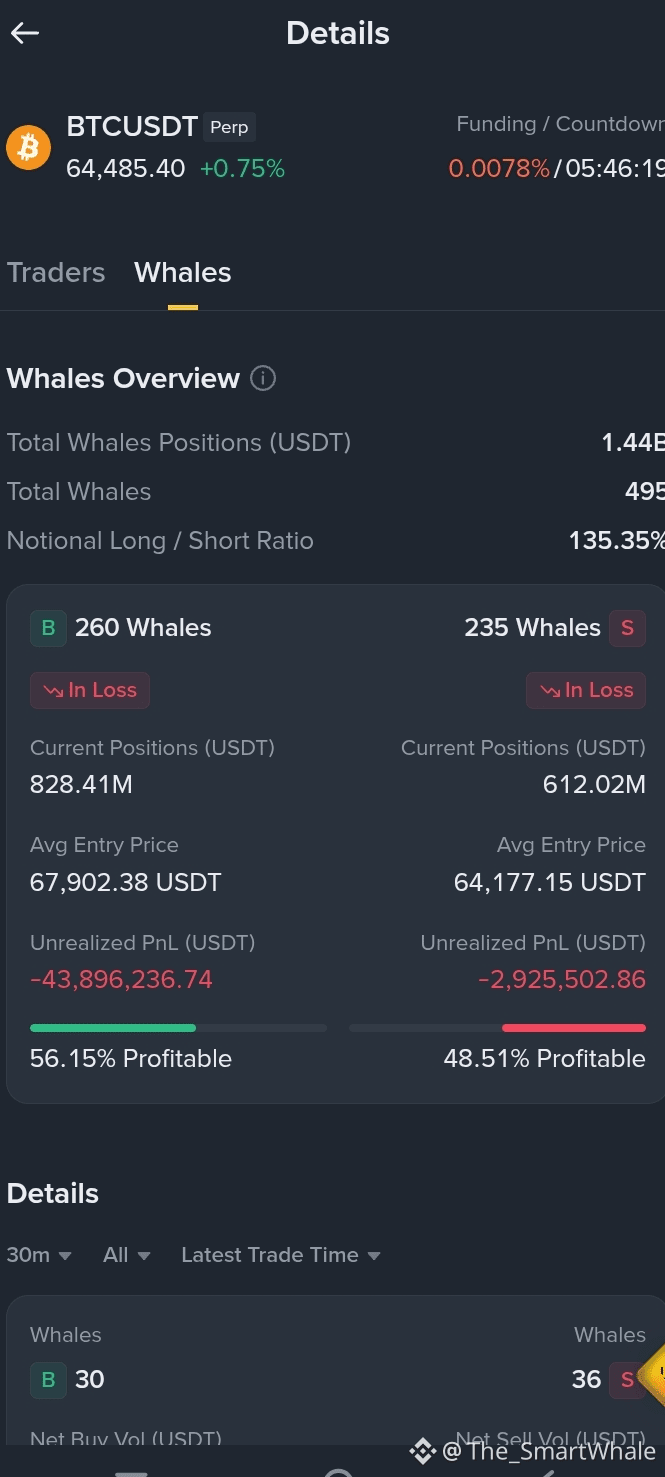This screenshot has width=665, height=1477.
Task: Click the green 56.15% Profitable bar
Action: tap(113, 1028)
